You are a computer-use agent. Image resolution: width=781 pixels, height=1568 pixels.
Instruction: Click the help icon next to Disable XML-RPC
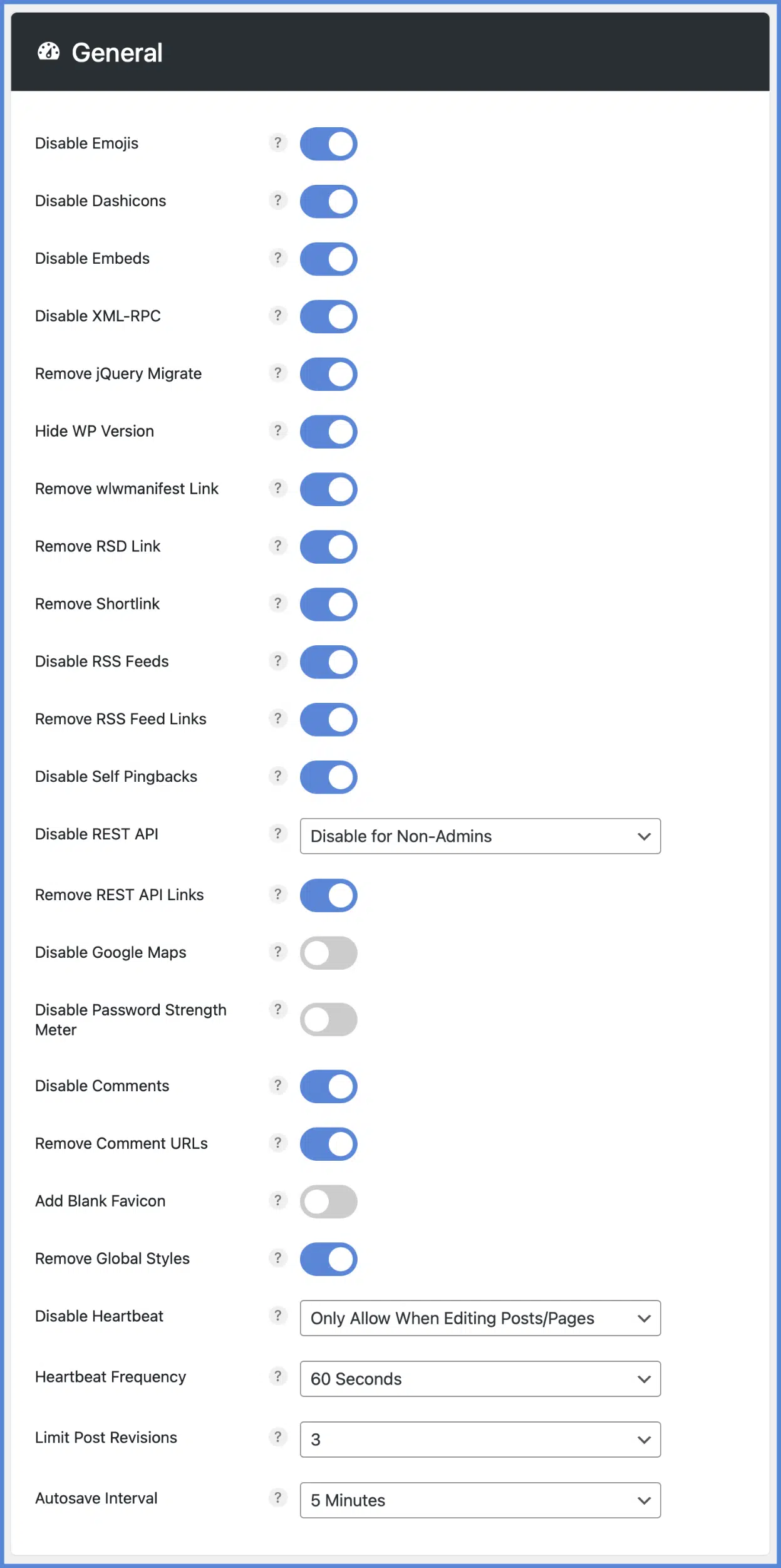click(x=277, y=315)
